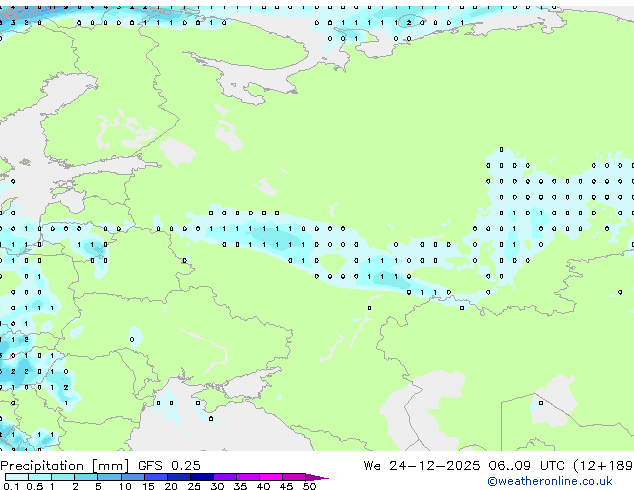Click the legend scale value '50'
The height and width of the screenshot is (490, 634).
pos(309,486)
